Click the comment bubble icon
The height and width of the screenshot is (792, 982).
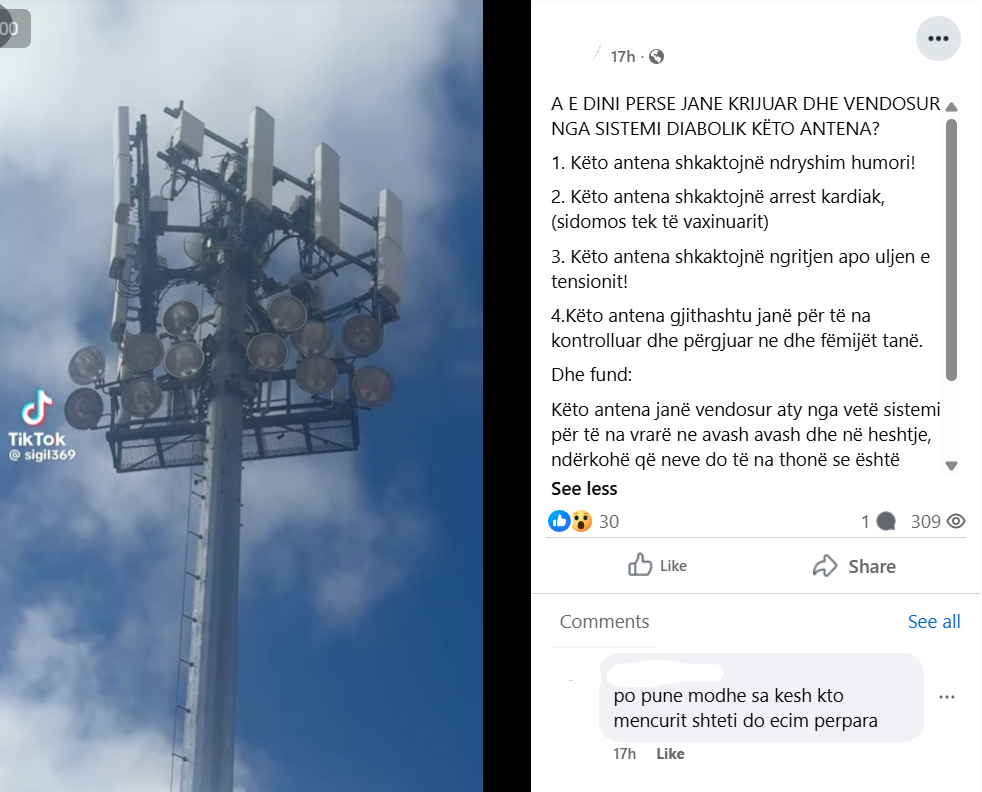[886, 522]
